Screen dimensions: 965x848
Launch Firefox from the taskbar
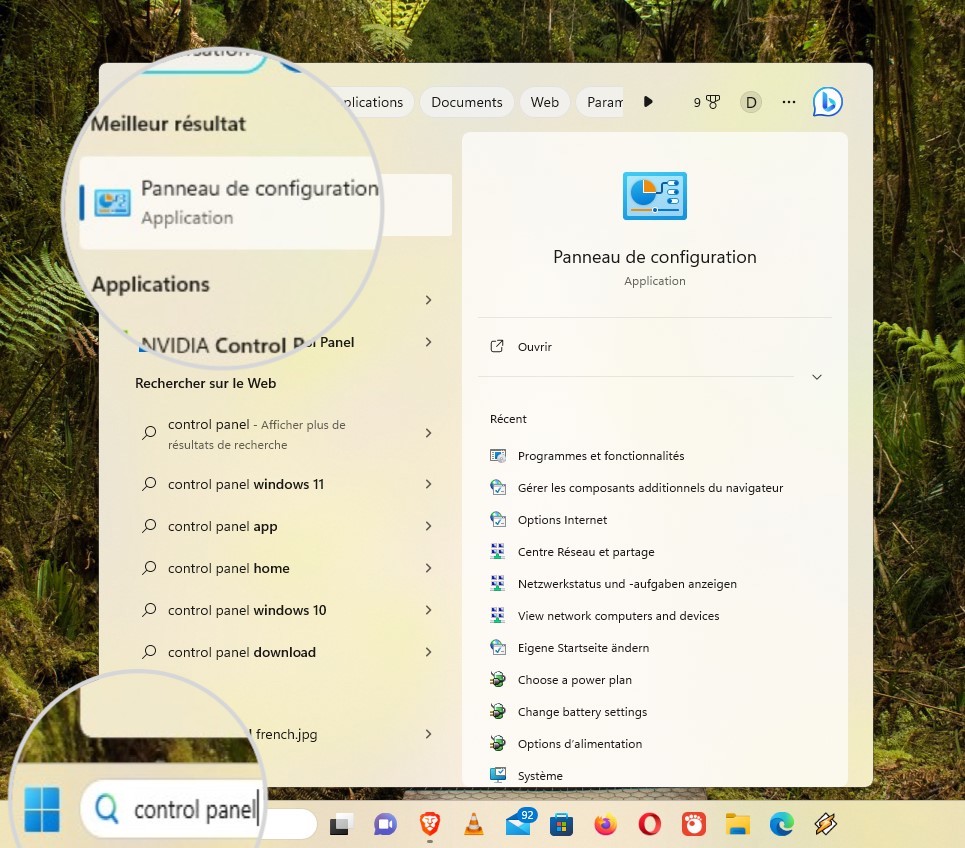[606, 824]
